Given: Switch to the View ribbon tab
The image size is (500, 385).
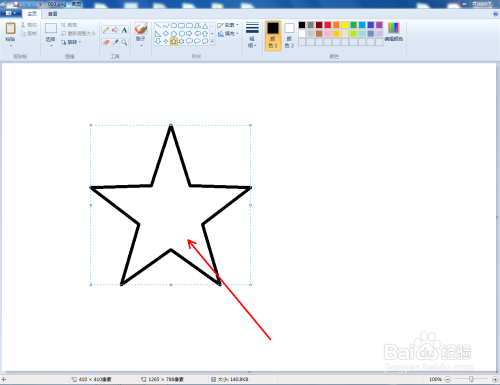Looking at the screenshot, I should (x=52, y=14).
